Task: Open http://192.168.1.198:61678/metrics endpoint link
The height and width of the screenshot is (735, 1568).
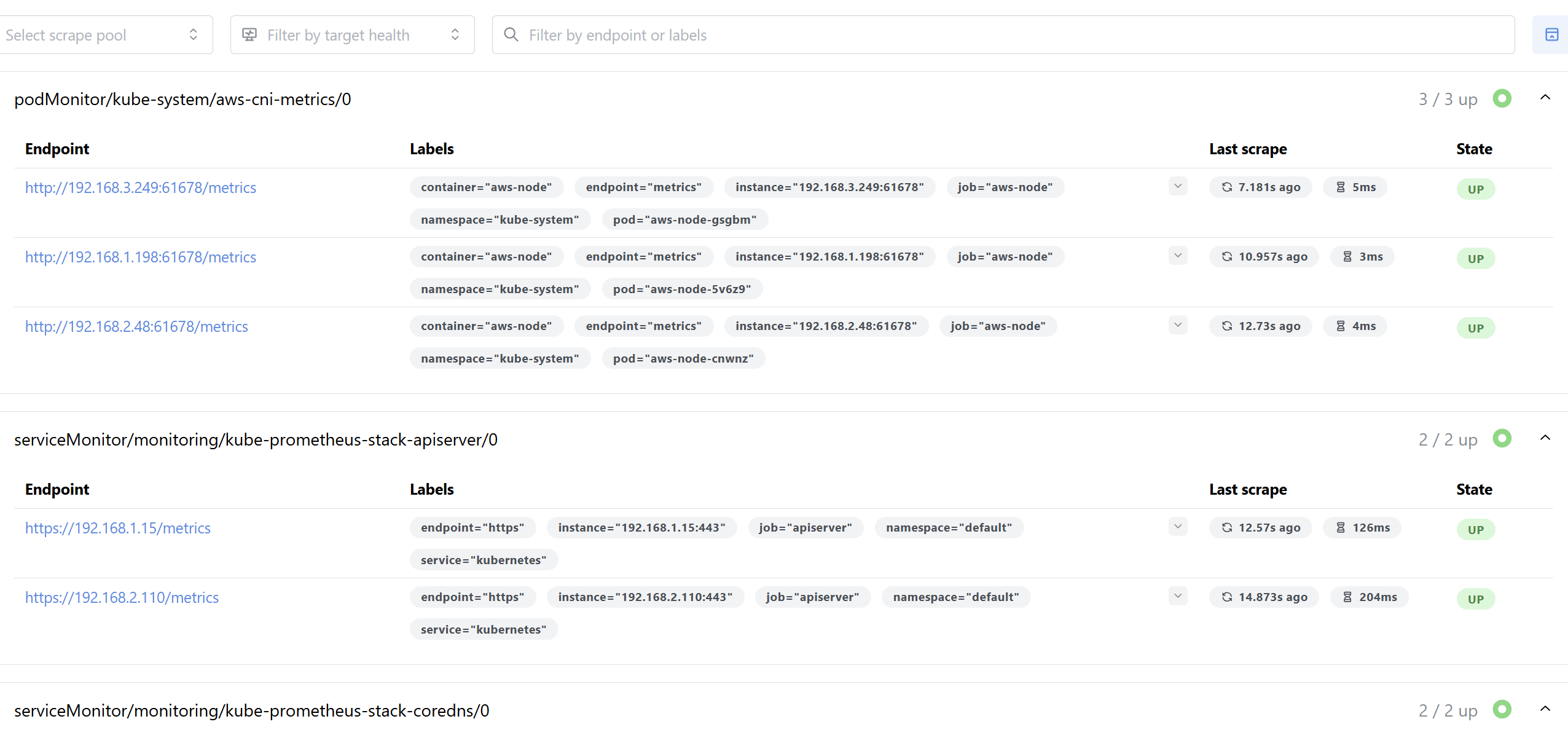Action: (141, 257)
